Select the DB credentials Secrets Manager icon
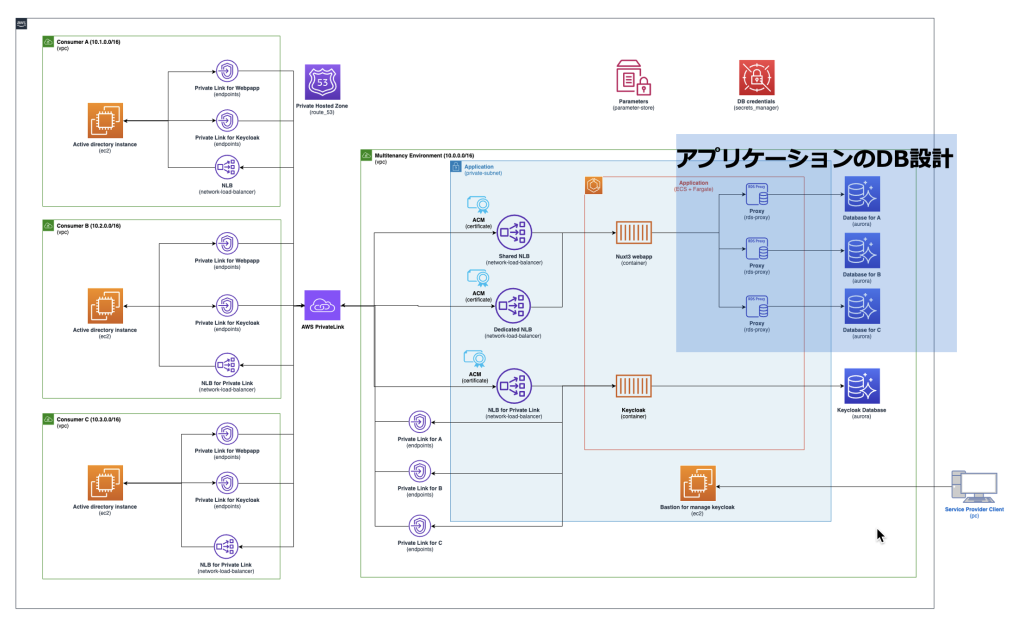 pyautogui.click(x=756, y=78)
